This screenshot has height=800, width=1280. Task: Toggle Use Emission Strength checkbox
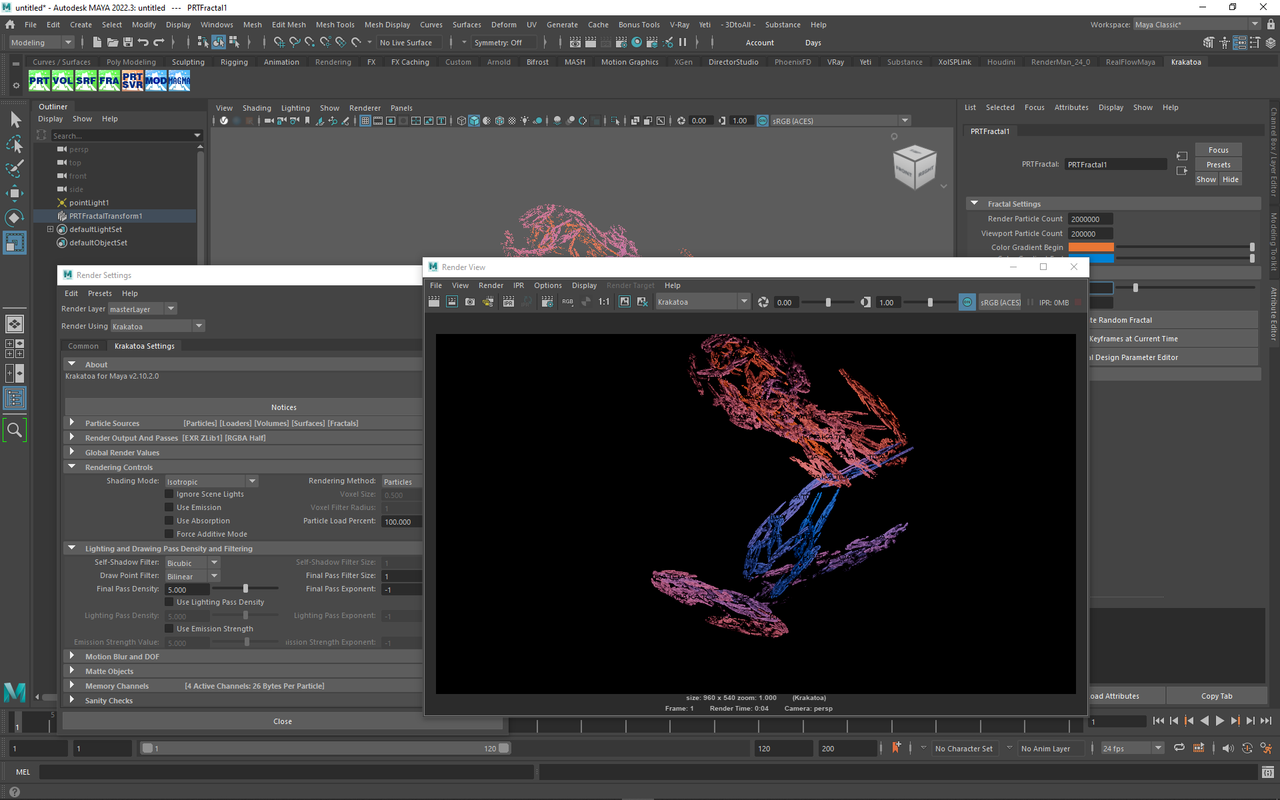[x=169, y=629]
